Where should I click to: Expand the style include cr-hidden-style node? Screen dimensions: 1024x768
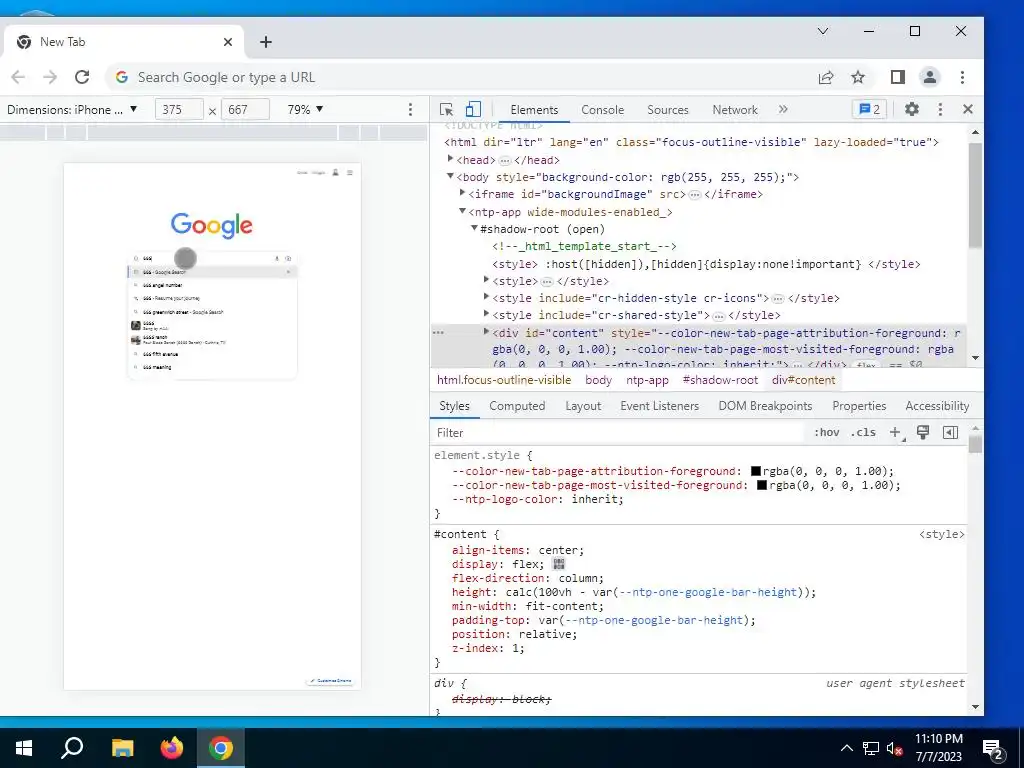tap(486, 296)
